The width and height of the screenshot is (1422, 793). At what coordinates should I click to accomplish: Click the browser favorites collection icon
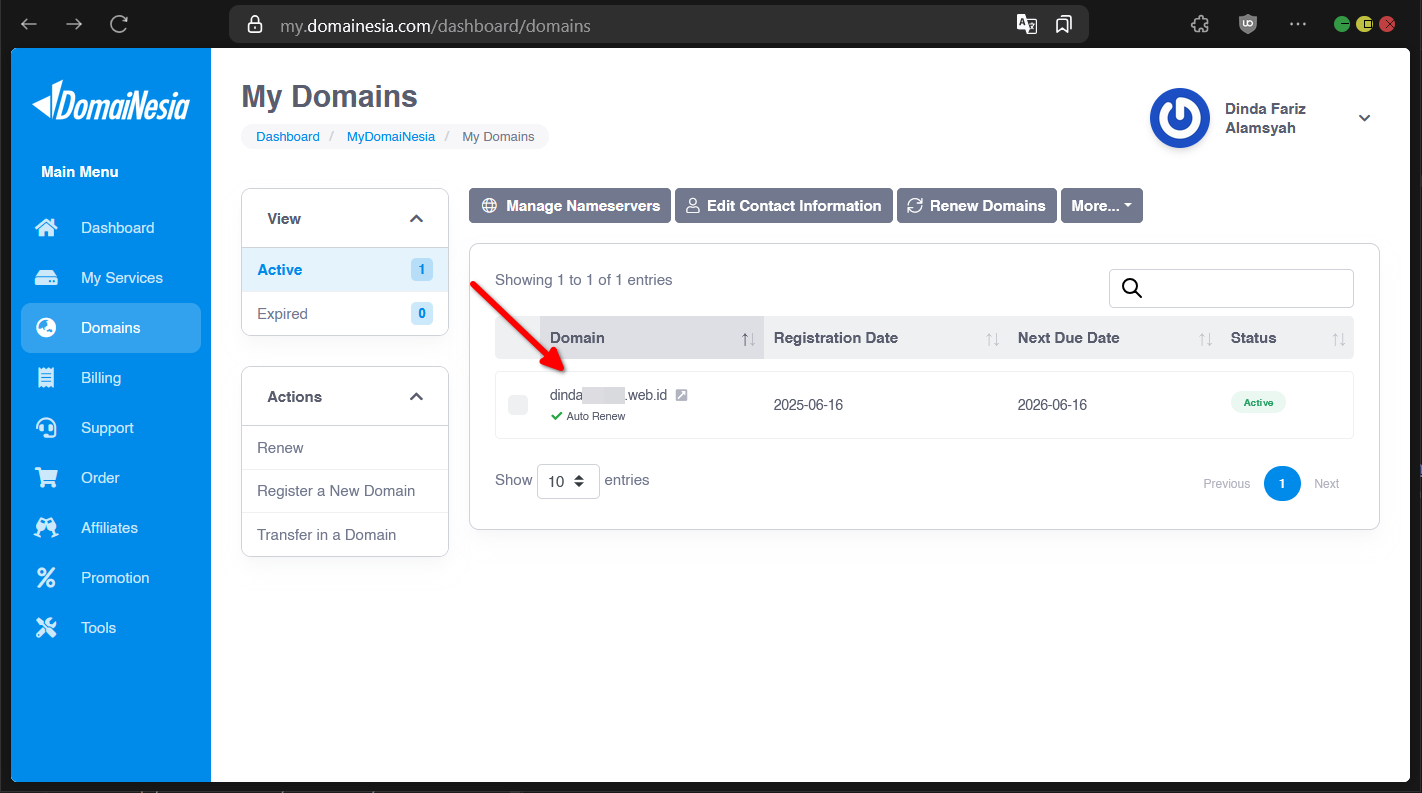click(x=1064, y=24)
